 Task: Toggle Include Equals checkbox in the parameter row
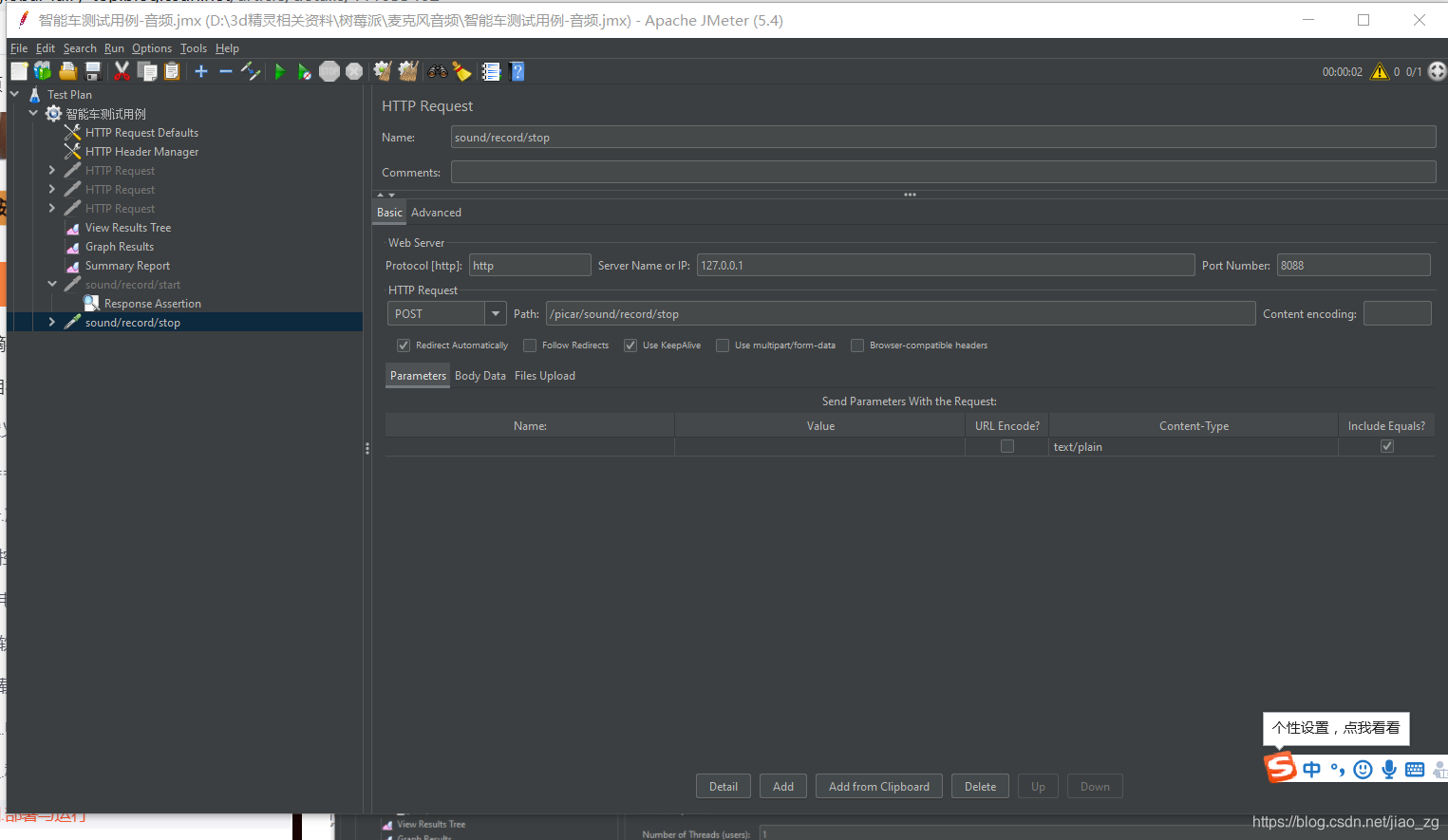[1387, 446]
